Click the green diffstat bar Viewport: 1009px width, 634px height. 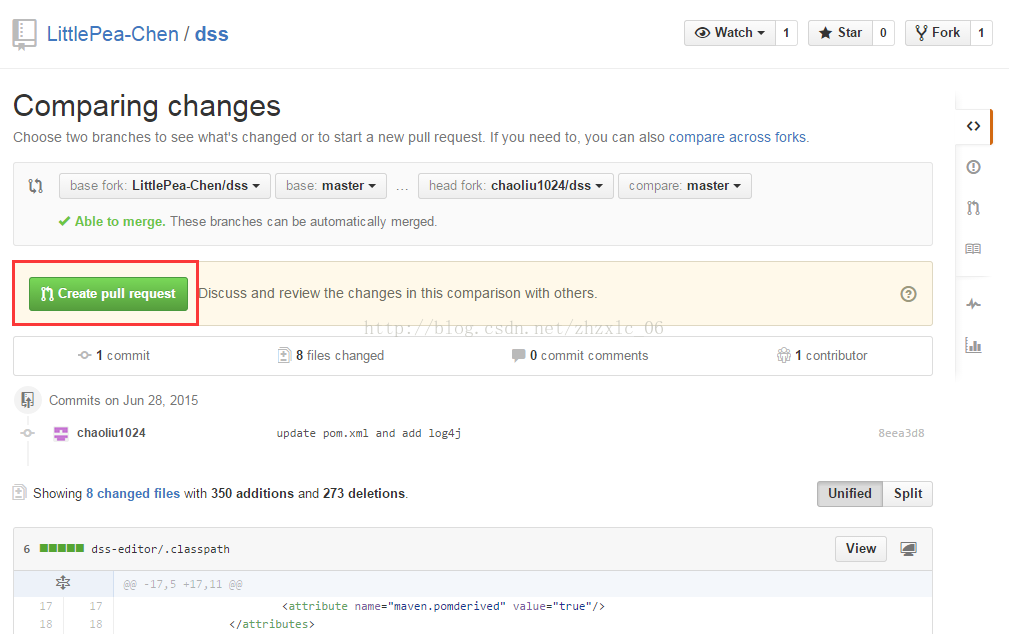[62, 548]
